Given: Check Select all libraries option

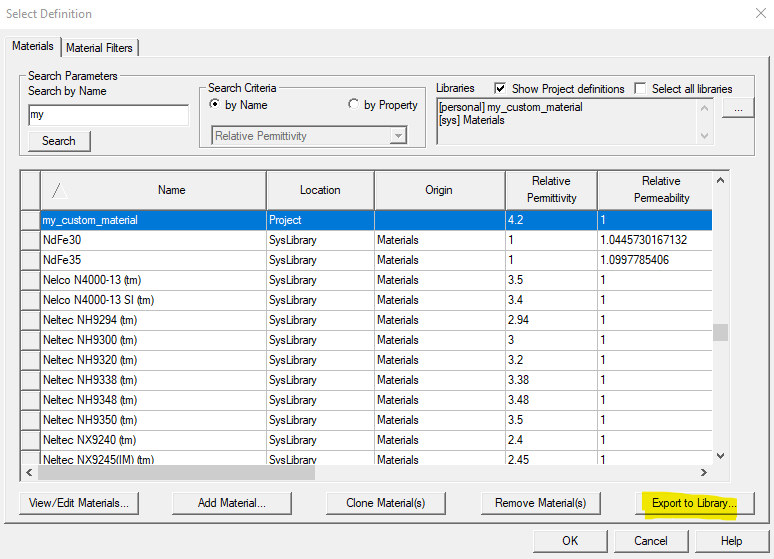Looking at the screenshot, I should 640,89.
